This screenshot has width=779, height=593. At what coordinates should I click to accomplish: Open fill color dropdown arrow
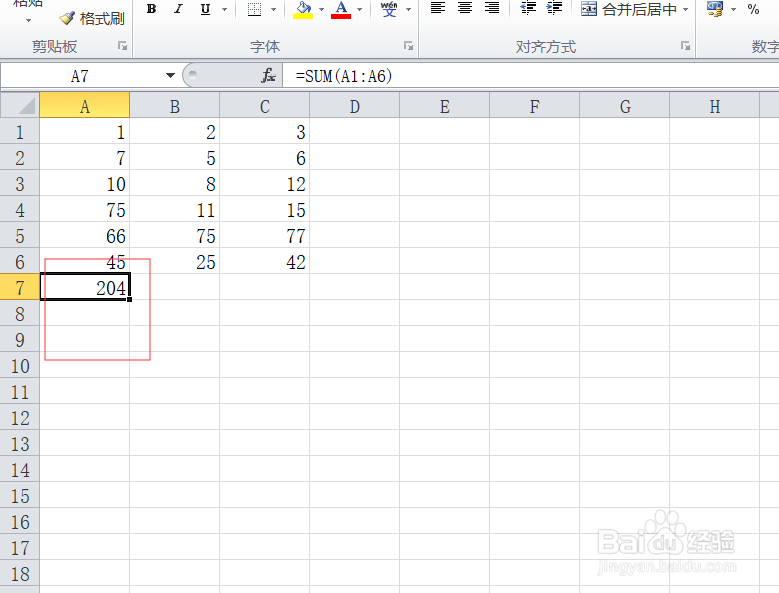pyautogui.click(x=321, y=9)
